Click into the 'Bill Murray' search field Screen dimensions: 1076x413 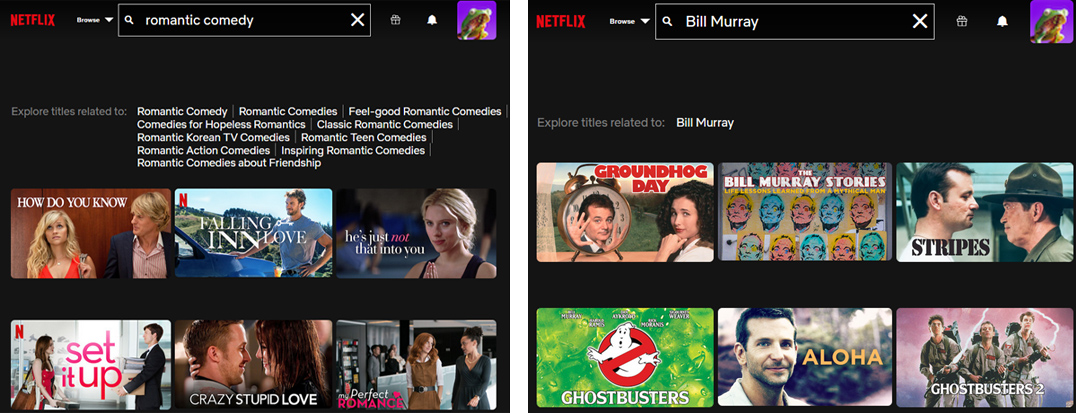pyautogui.click(x=795, y=21)
